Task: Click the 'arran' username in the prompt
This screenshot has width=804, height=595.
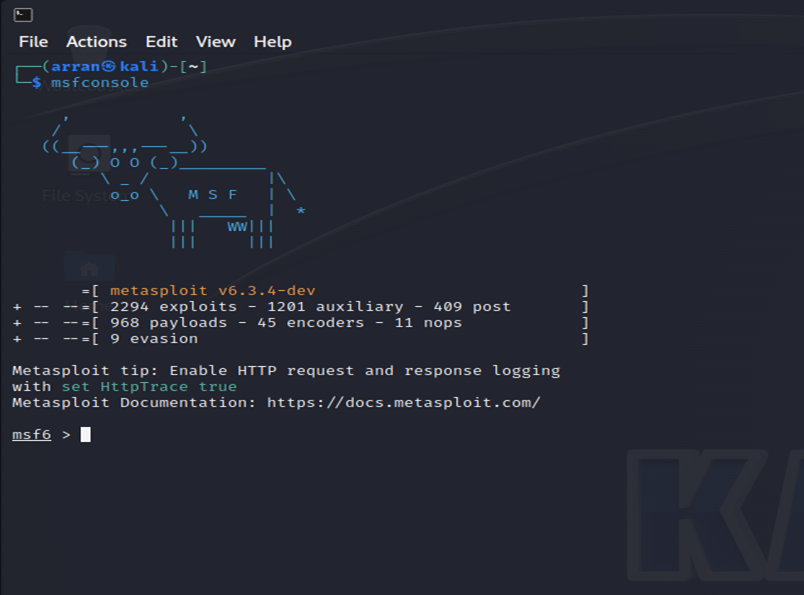Action: [75, 67]
